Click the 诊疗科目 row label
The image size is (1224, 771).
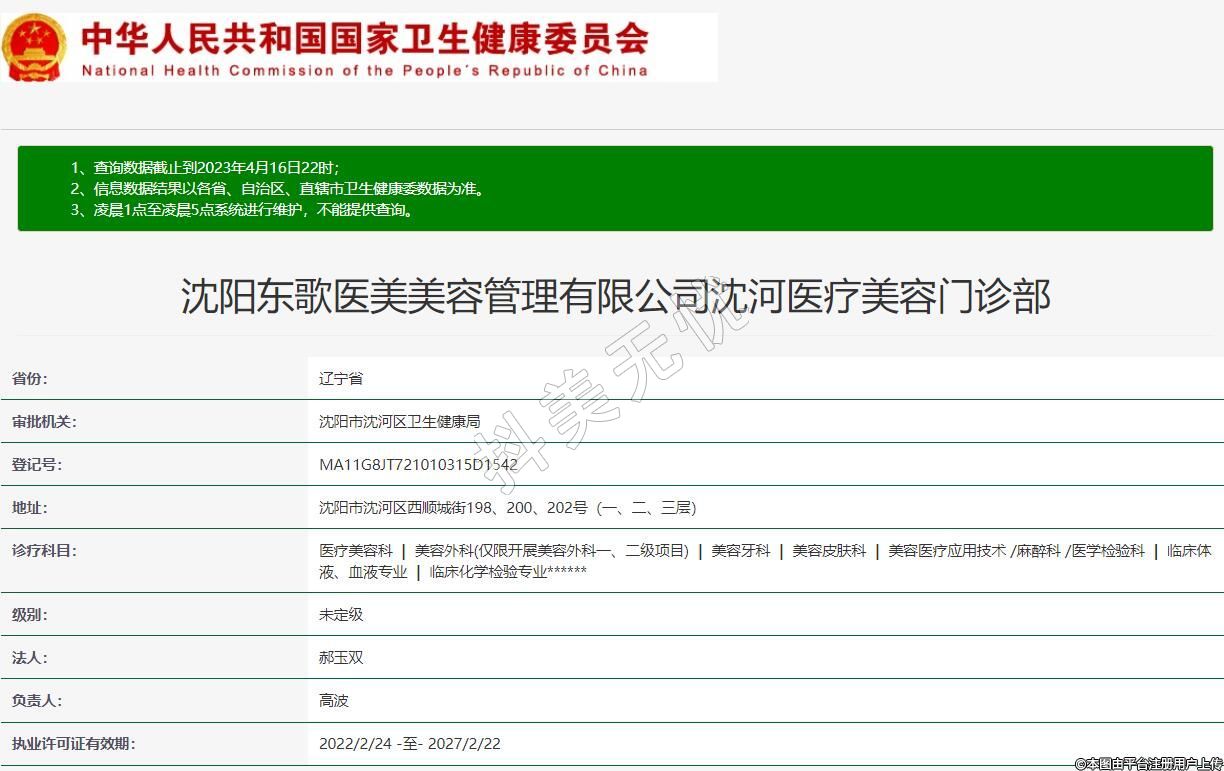(44, 551)
